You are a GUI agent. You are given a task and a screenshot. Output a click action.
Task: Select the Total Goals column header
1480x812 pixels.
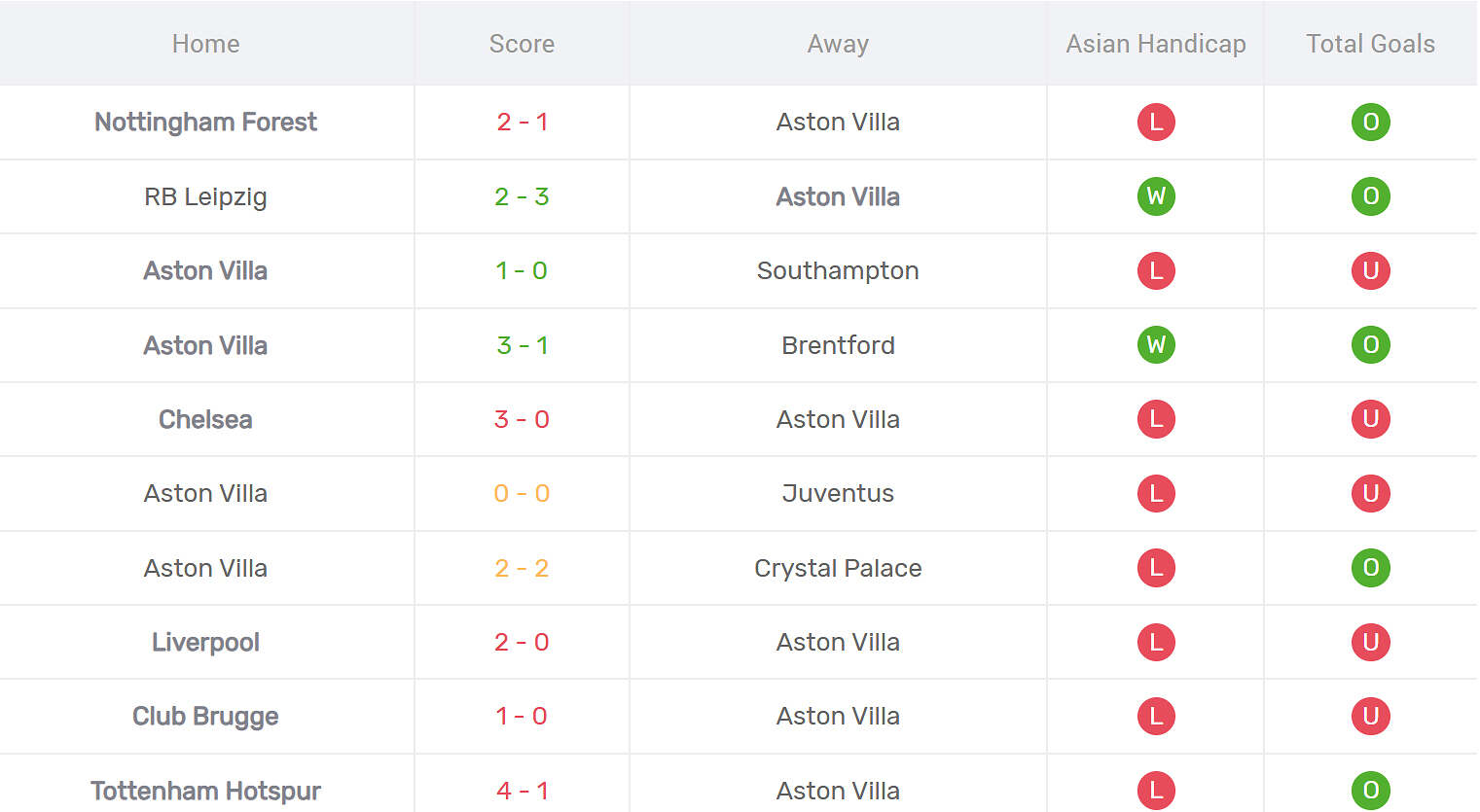(1370, 44)
